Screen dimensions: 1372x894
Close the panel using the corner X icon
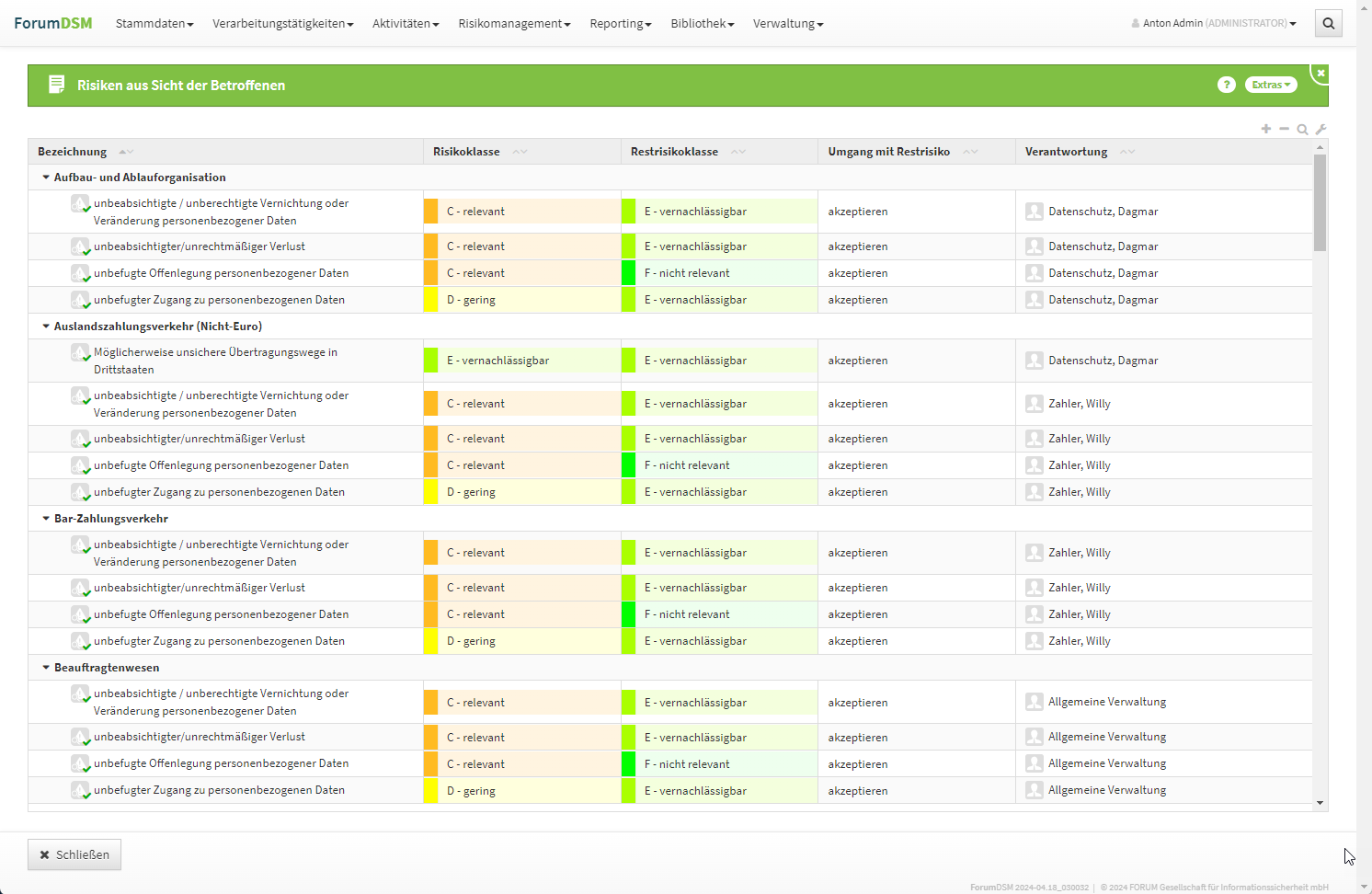[x=1321, y=74]
